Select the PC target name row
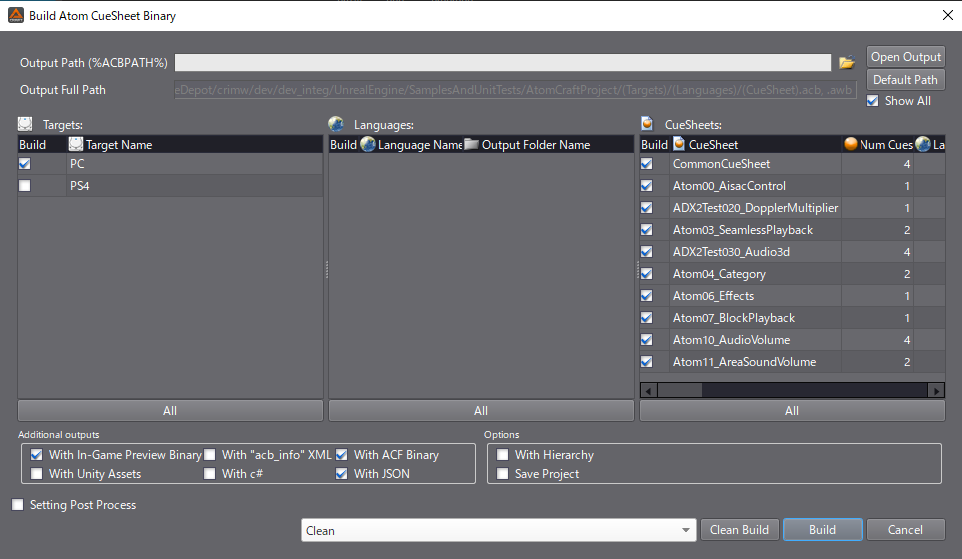Viewport: 962px width, 559px height. (x=194, y=164)
